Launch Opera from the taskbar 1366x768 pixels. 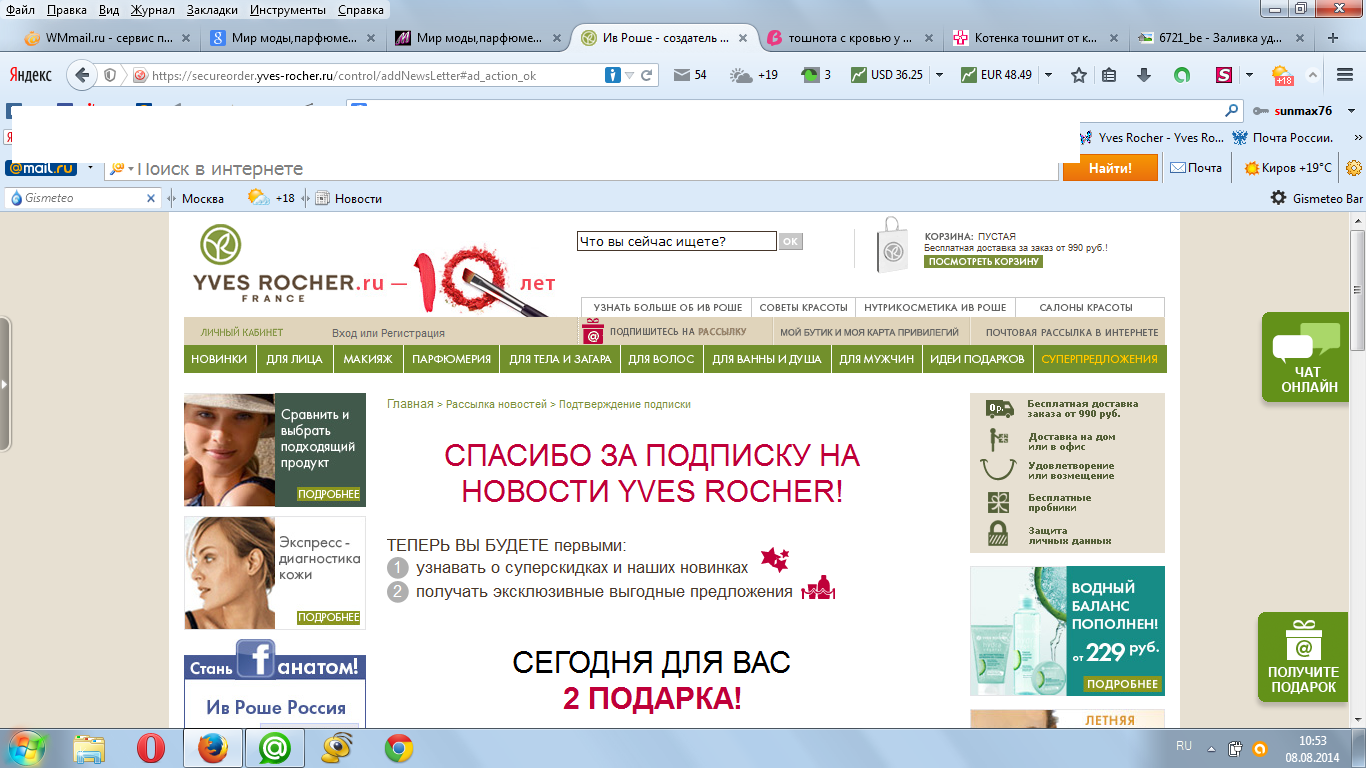[x=151, y=748]
